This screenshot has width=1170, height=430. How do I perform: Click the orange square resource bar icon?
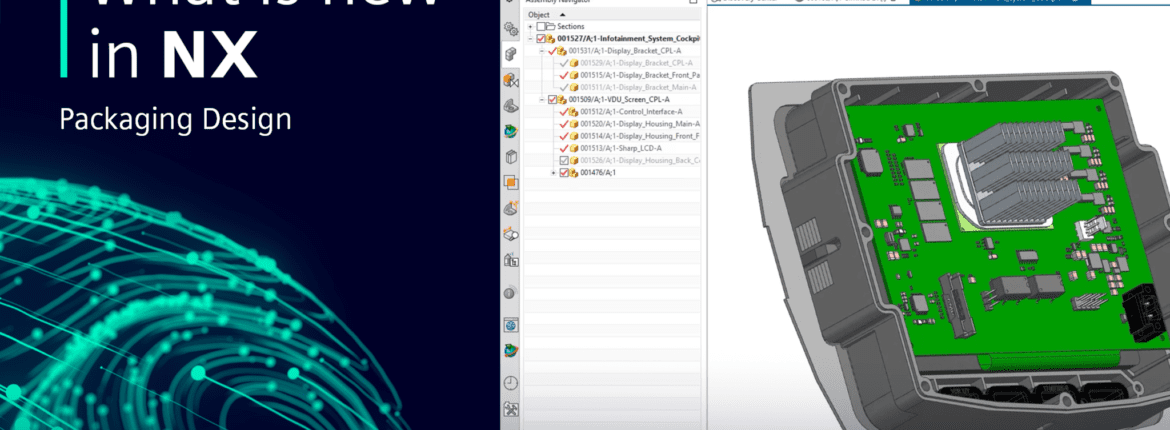pyautogui.click(x=510, y=182)
